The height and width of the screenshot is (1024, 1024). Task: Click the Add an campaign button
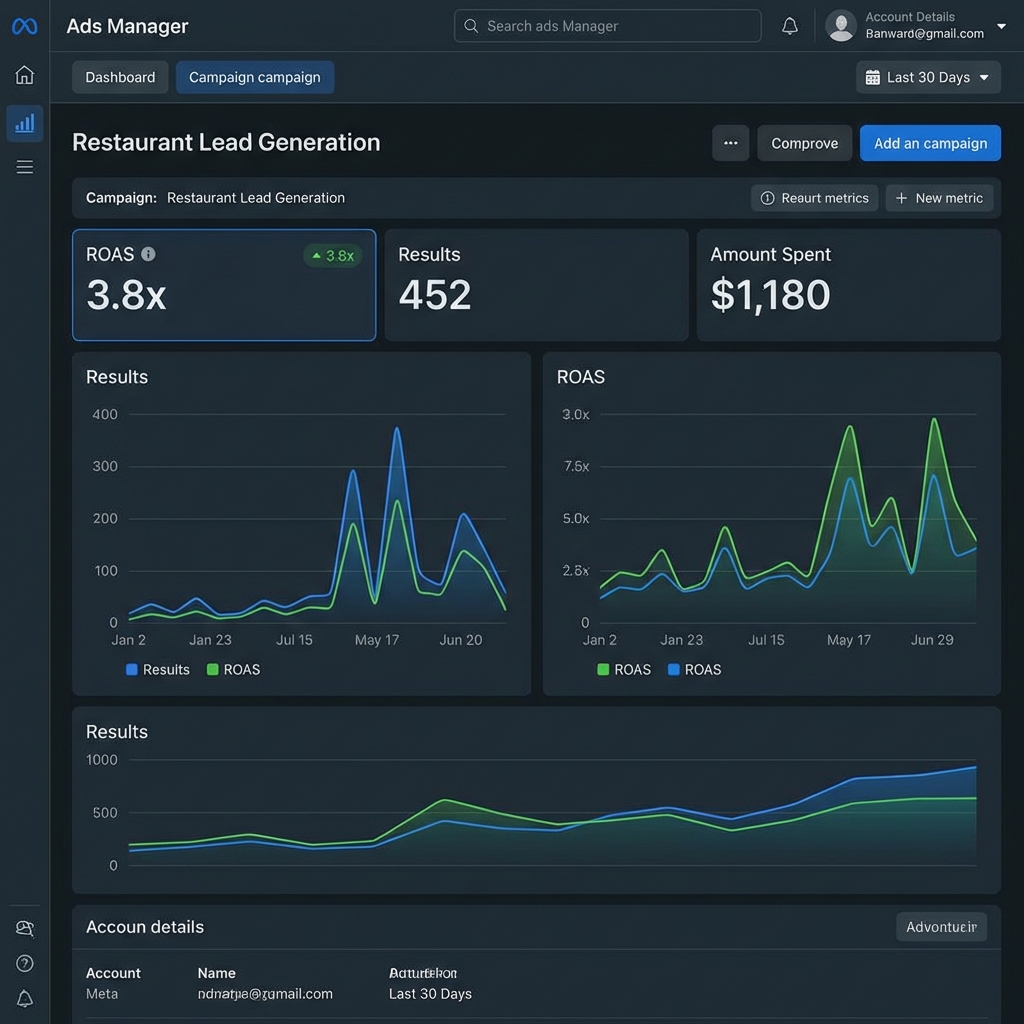[930, 143]
